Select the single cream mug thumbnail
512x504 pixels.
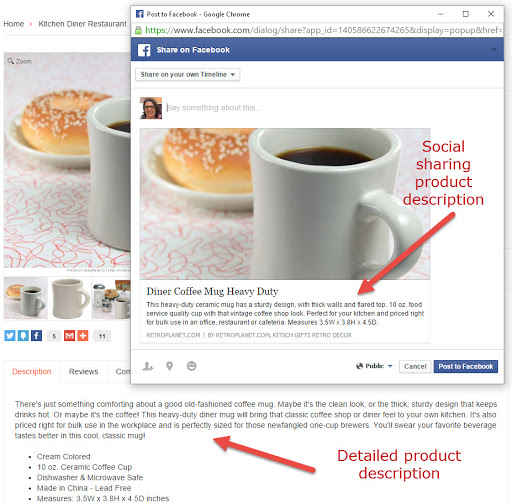coord(70,298)
